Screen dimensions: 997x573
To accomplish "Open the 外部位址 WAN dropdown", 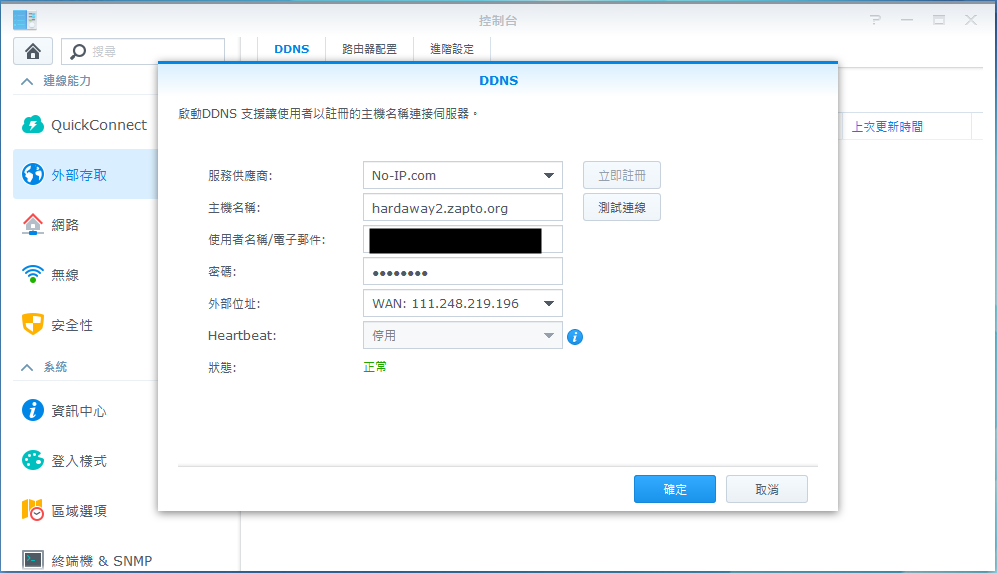I will (x=462, y=303).
